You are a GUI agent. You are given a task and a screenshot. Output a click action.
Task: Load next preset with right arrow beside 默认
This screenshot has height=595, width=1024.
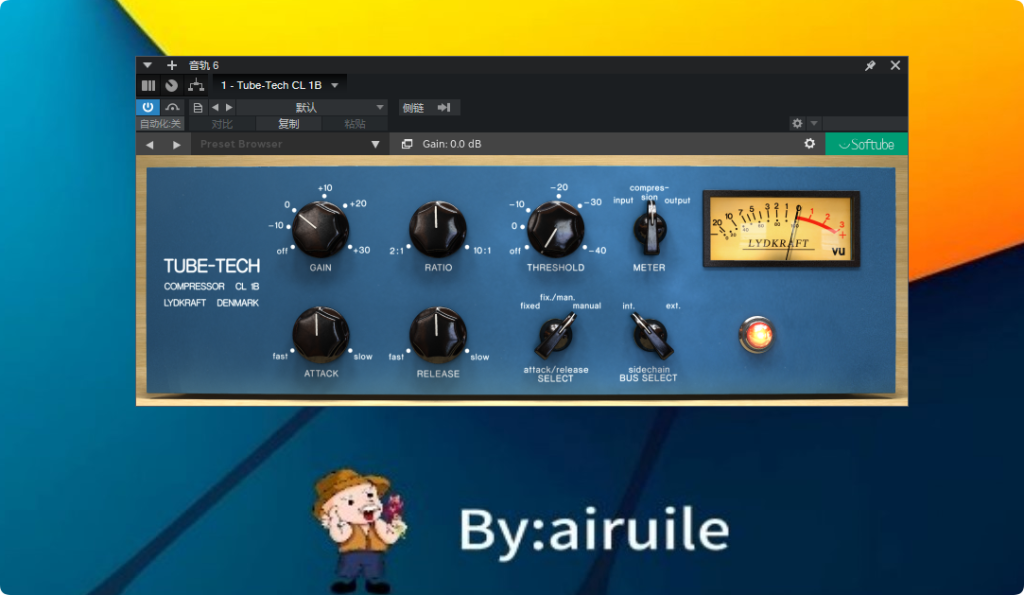point(229,108)
